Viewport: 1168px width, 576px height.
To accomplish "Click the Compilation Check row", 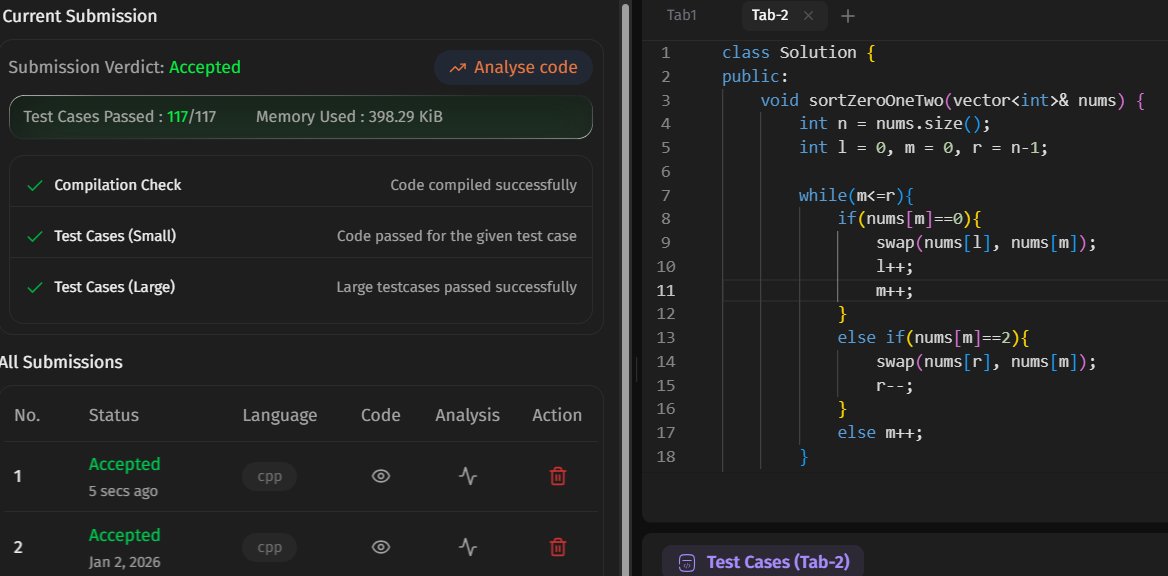I will tap(301, 185).
